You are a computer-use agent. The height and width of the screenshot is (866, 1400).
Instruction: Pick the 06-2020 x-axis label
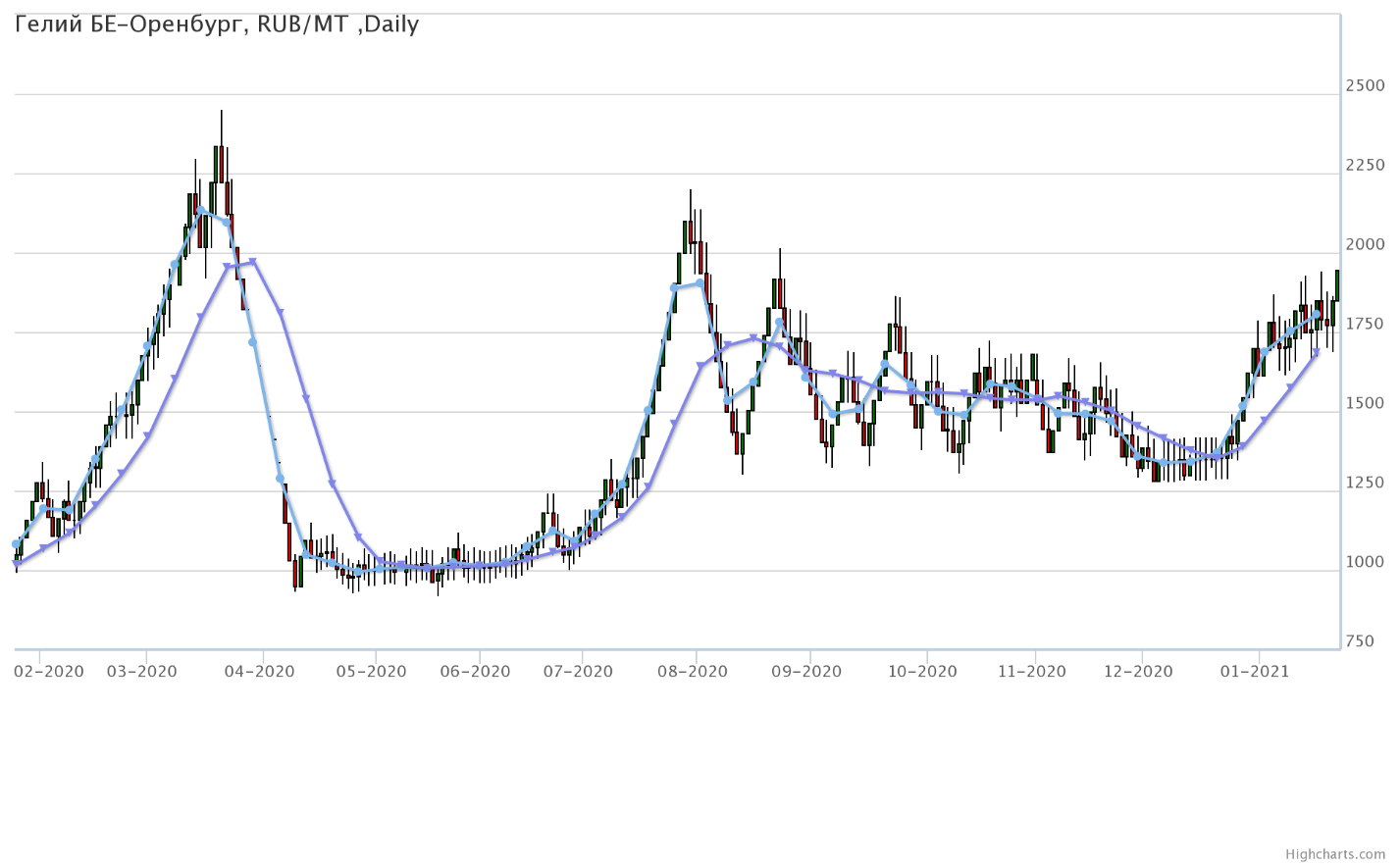click(x=476, y=672)
